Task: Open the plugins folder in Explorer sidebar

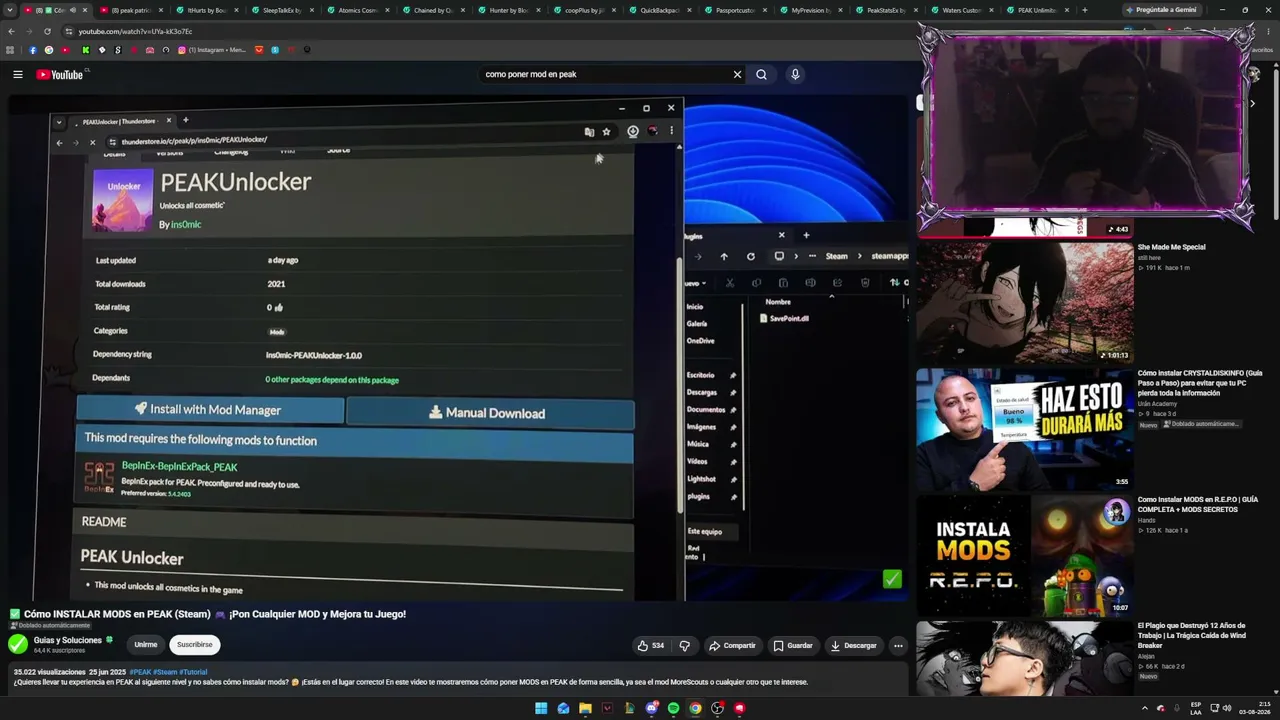Action: [698, 497]
